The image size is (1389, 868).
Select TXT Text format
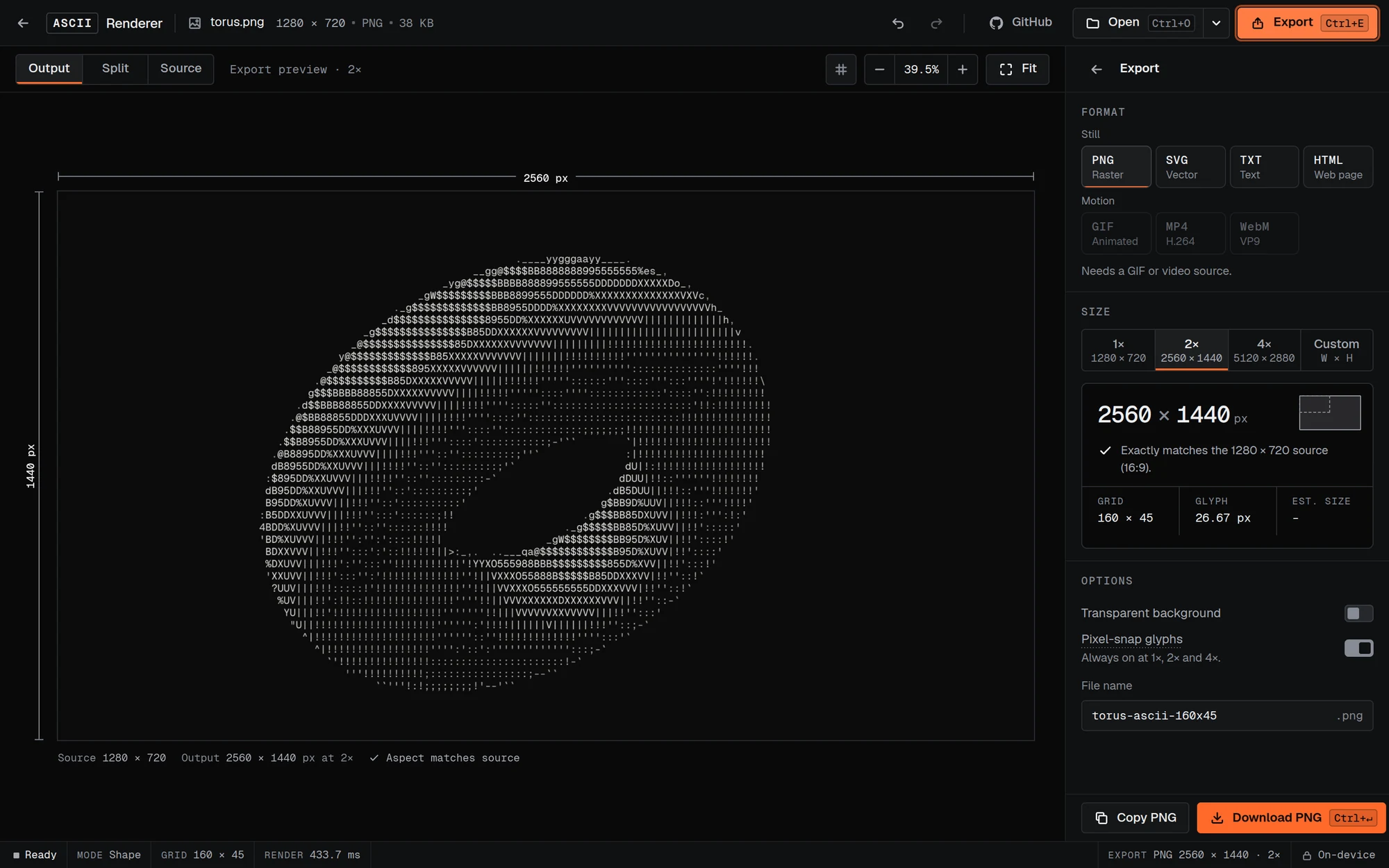click(1264, 167)
